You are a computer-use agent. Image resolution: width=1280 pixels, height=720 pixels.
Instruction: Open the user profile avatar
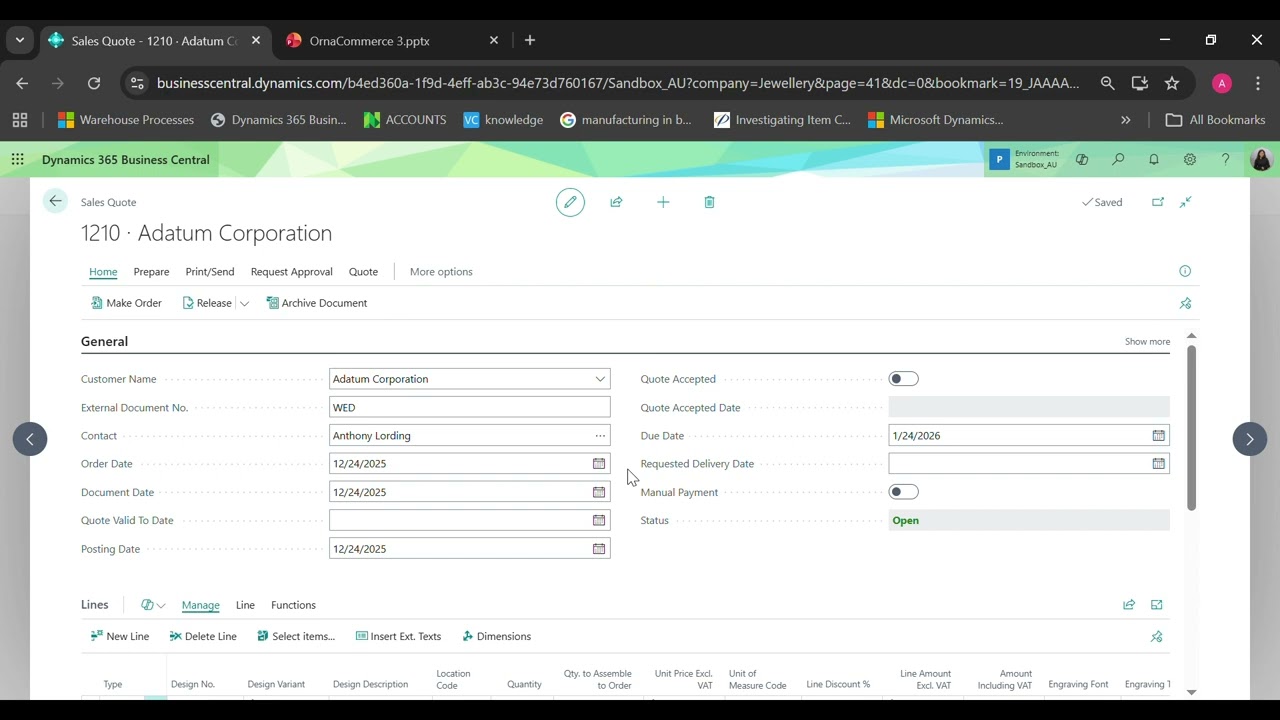(1261, 159)
